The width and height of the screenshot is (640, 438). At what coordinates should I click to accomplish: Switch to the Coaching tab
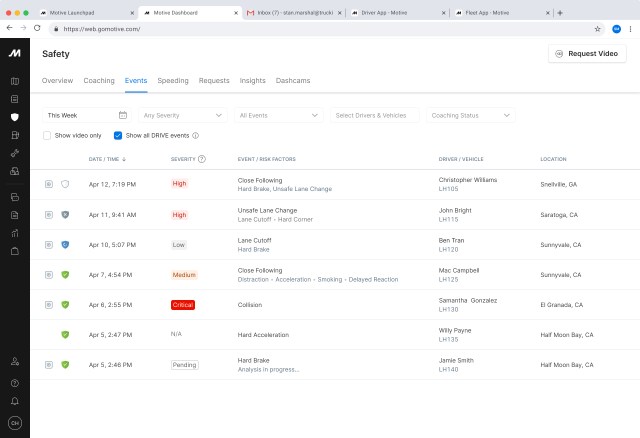[99, 80]
